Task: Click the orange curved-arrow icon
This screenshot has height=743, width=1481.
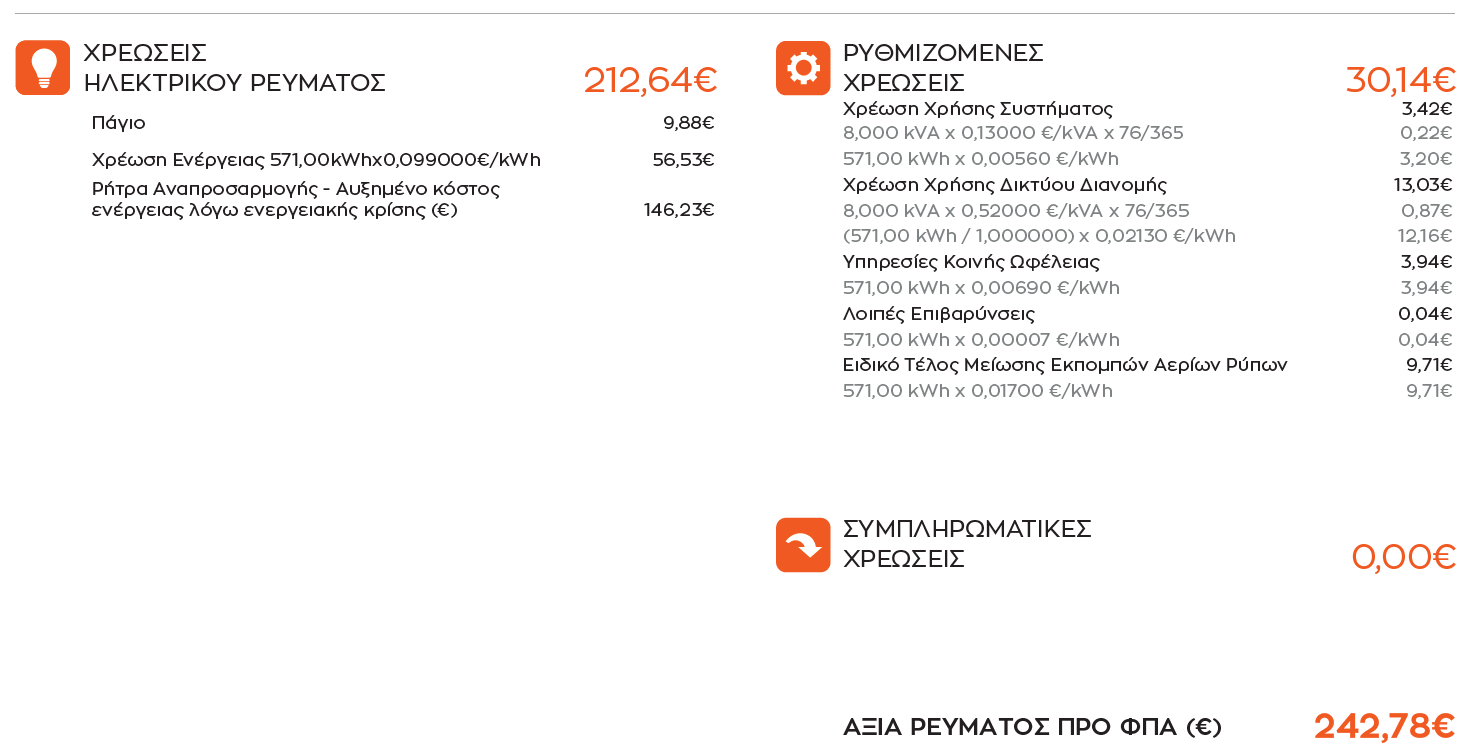Action: pyautogui.click(x=803, y=545)
